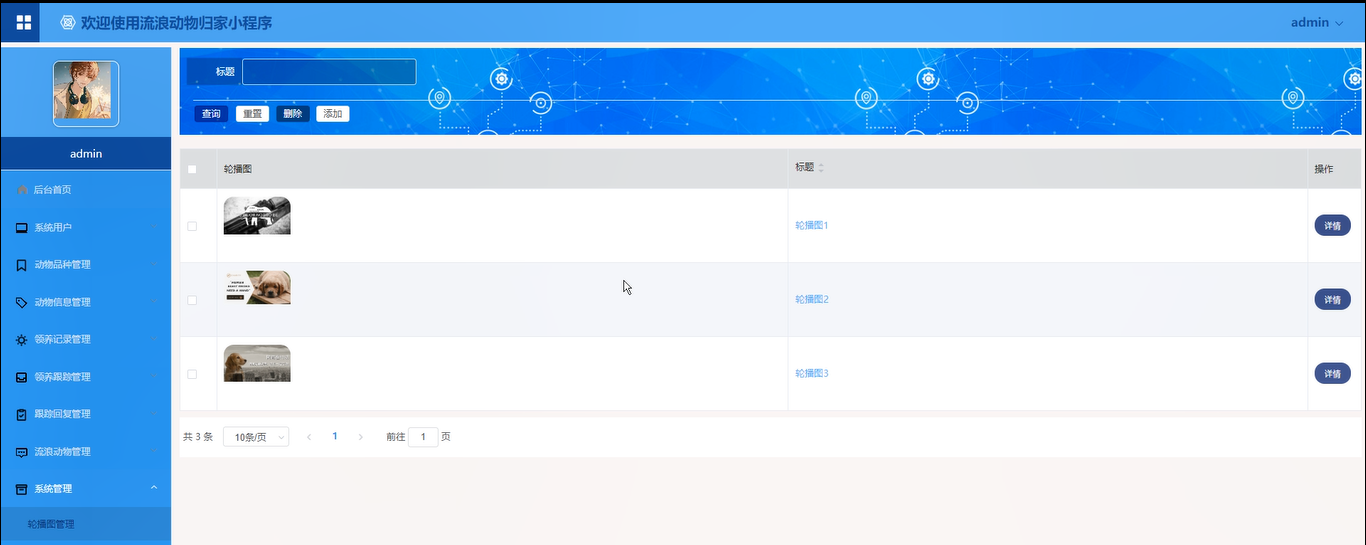1366x545 pixels.
Task: Click the 轮播图3 dog thumbnail
Action: tap(257, 364)
